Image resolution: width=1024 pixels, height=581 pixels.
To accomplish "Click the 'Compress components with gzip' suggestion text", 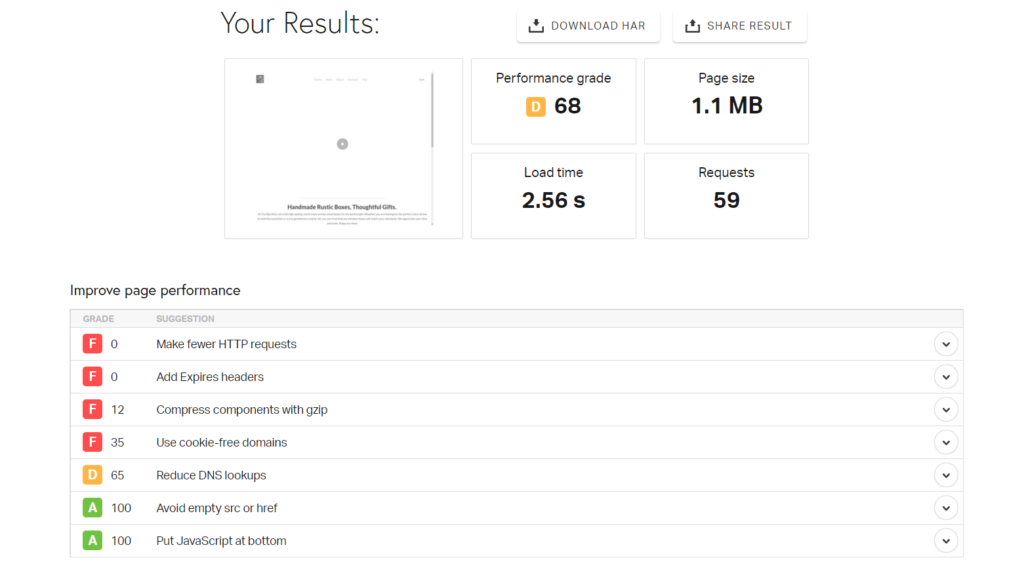I will tap(242, 410).
